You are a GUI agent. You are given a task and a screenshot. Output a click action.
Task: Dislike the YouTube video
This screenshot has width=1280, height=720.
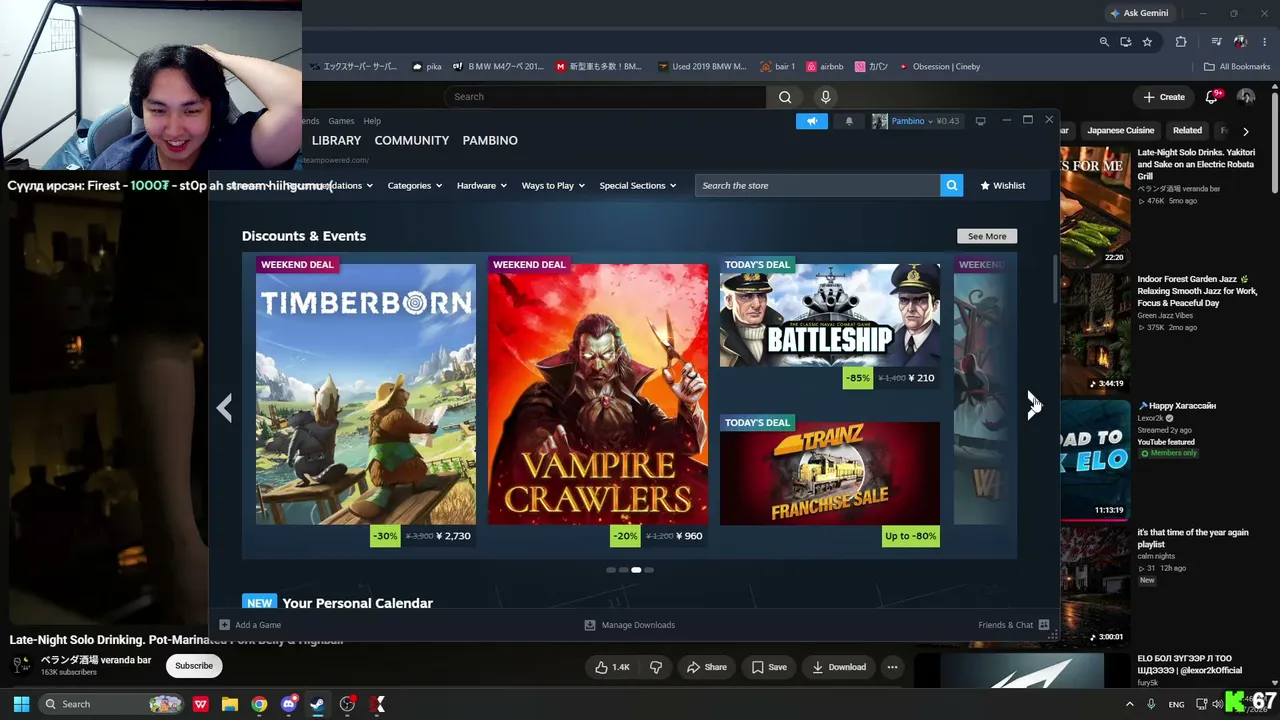click(x=656, y=667)
